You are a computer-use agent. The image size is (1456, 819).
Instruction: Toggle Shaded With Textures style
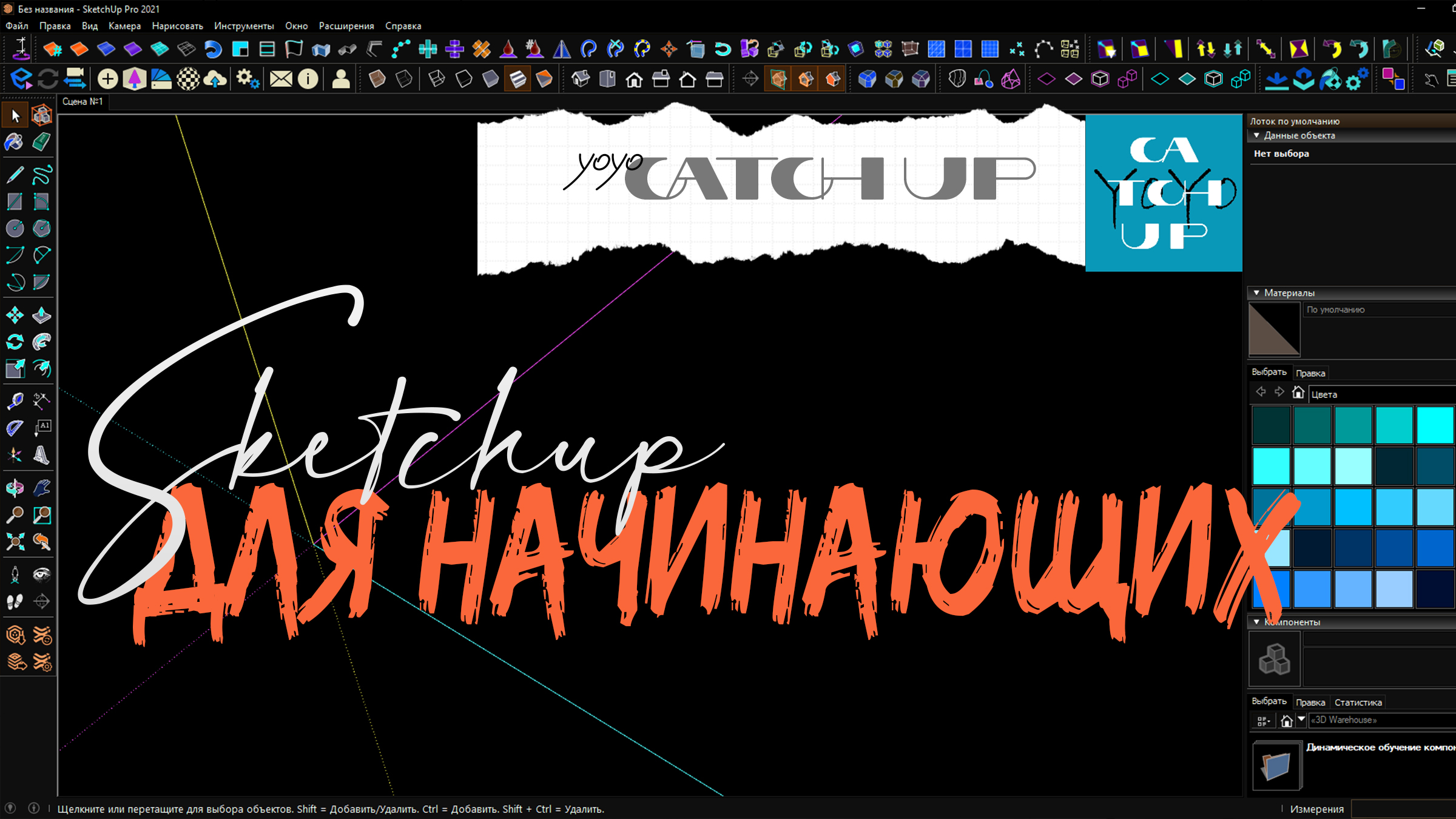click(x=517, y=79)
